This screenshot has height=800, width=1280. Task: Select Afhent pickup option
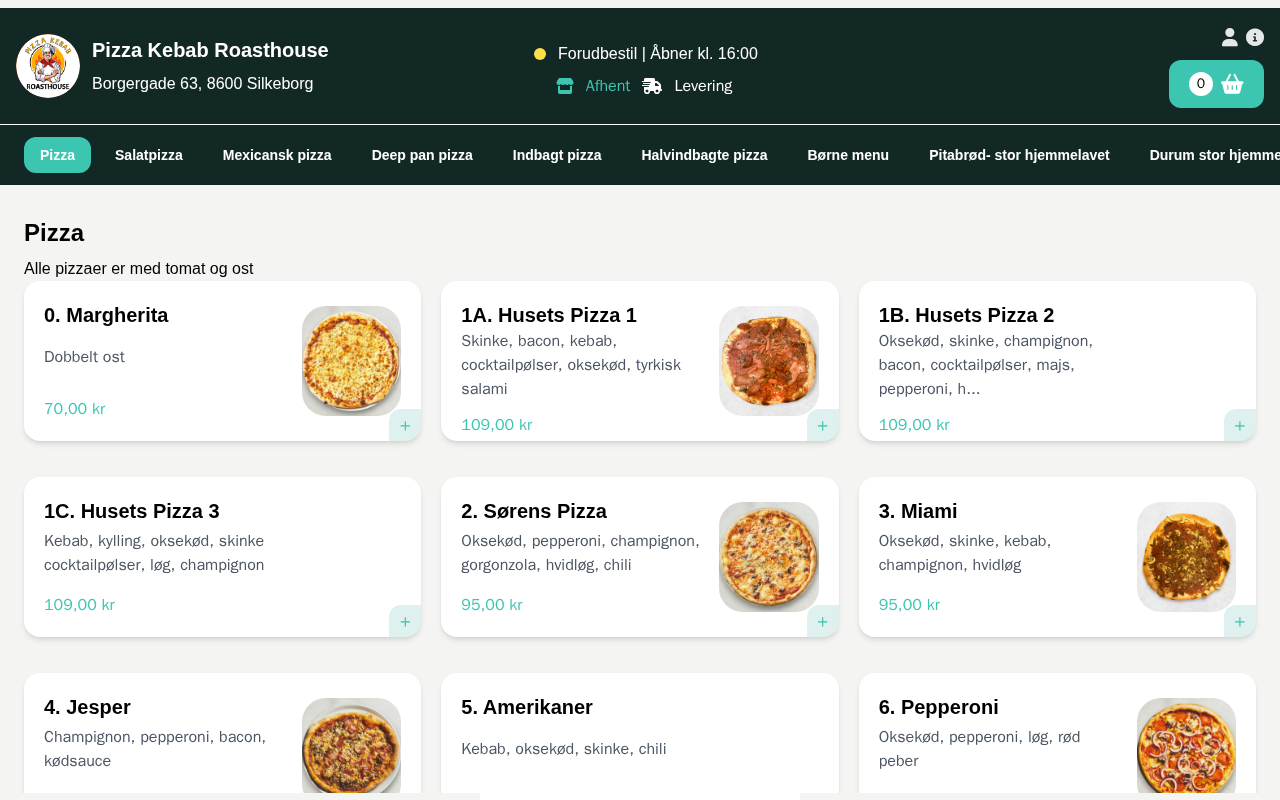pyautogui.click(x=594, y=86)
